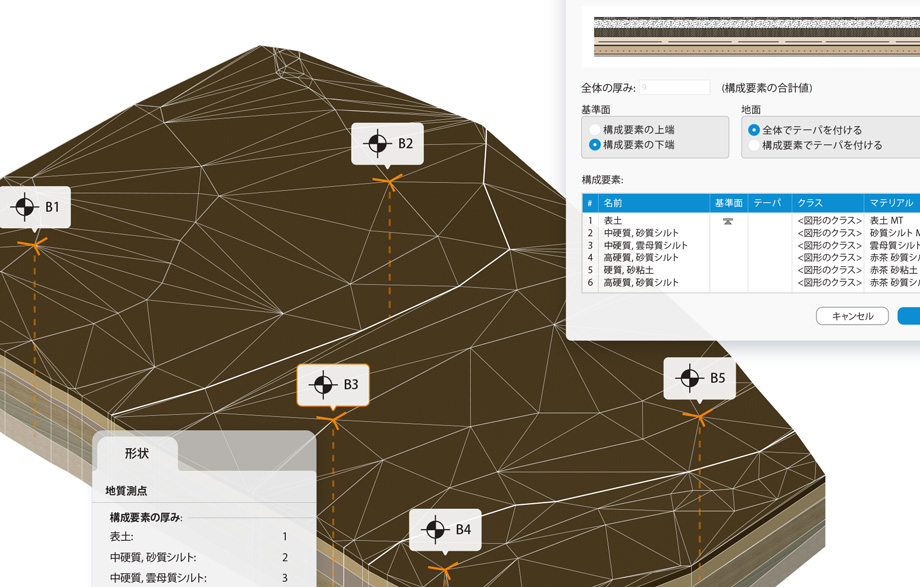Click the # column header
Image resolution: width=920 pixels, height=587 pixels.
coord(590,203)
